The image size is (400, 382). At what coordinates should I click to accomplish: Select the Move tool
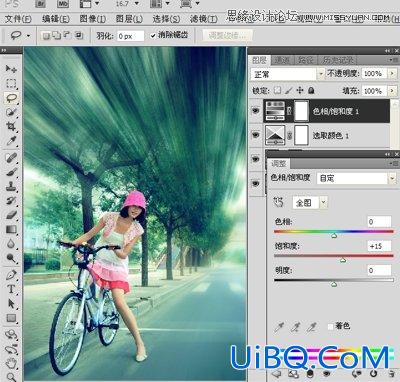pos(11,69)
